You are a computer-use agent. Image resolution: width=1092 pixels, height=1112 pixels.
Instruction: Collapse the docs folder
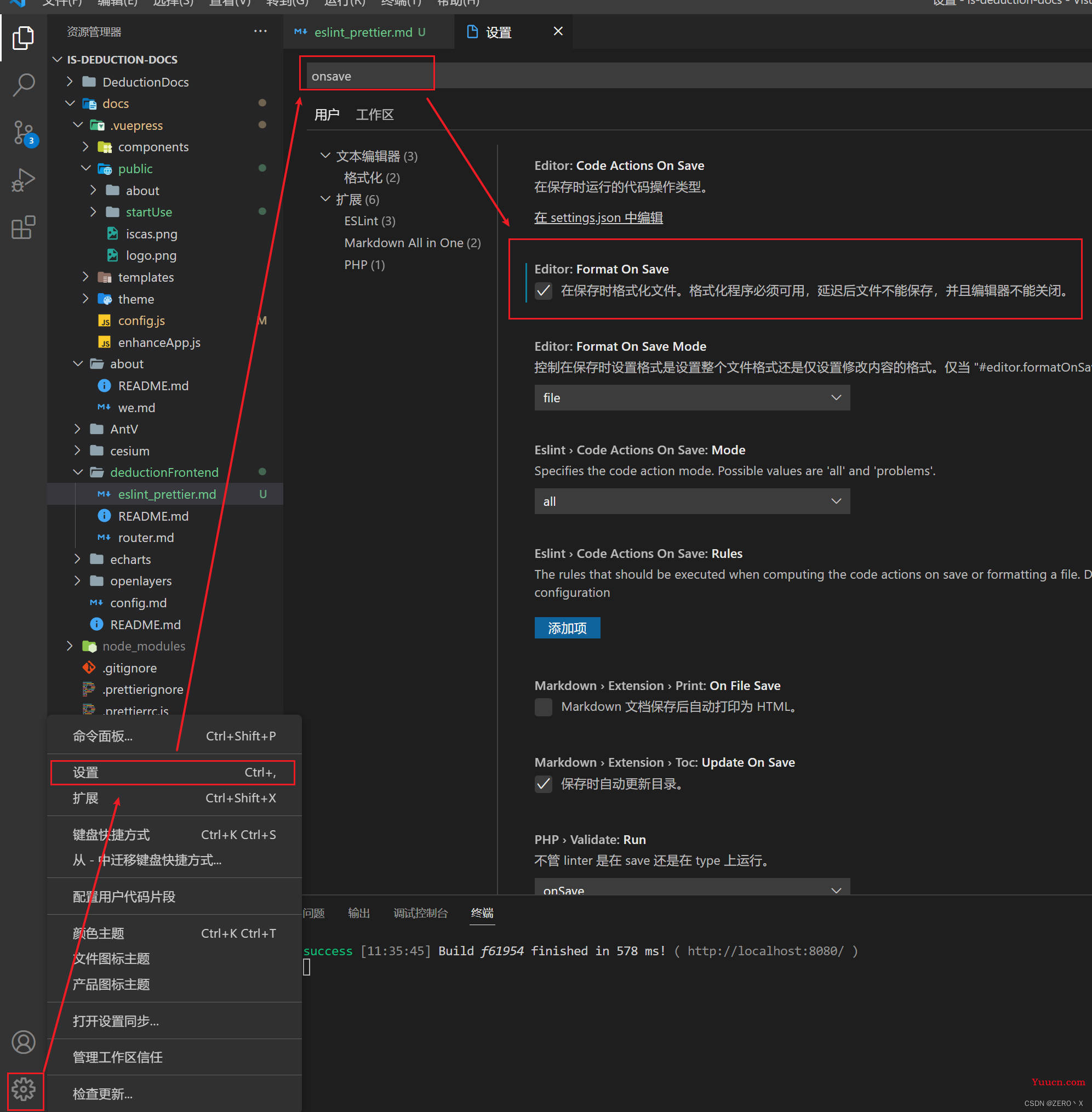[70, 103]
